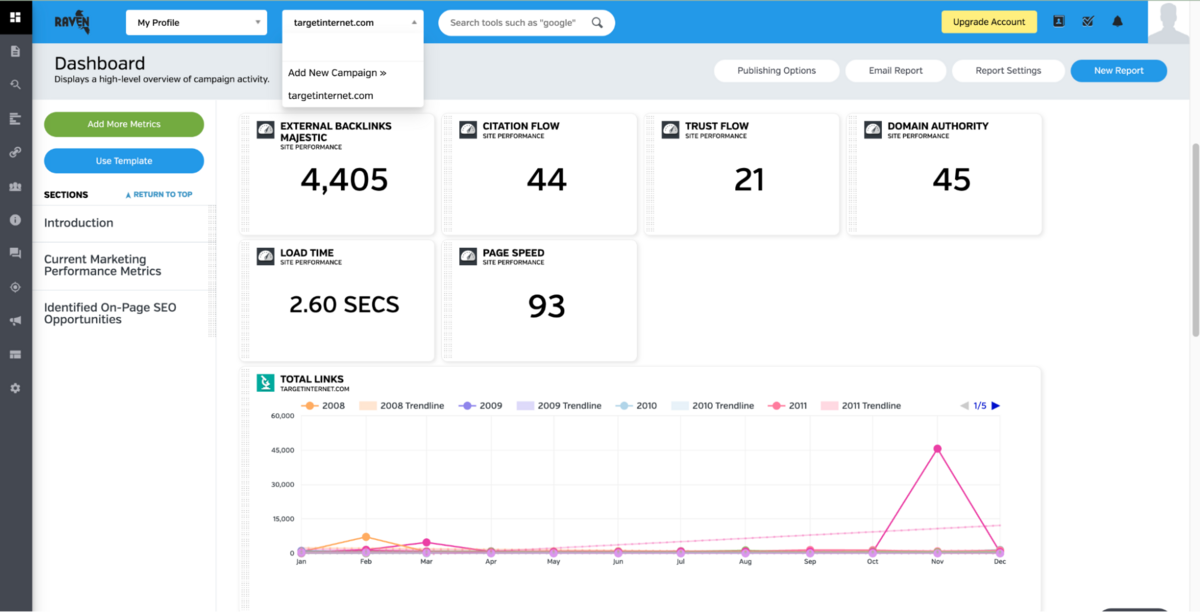Click the search magnifier in search box
Screen dimensions: 1200x612
597,22
